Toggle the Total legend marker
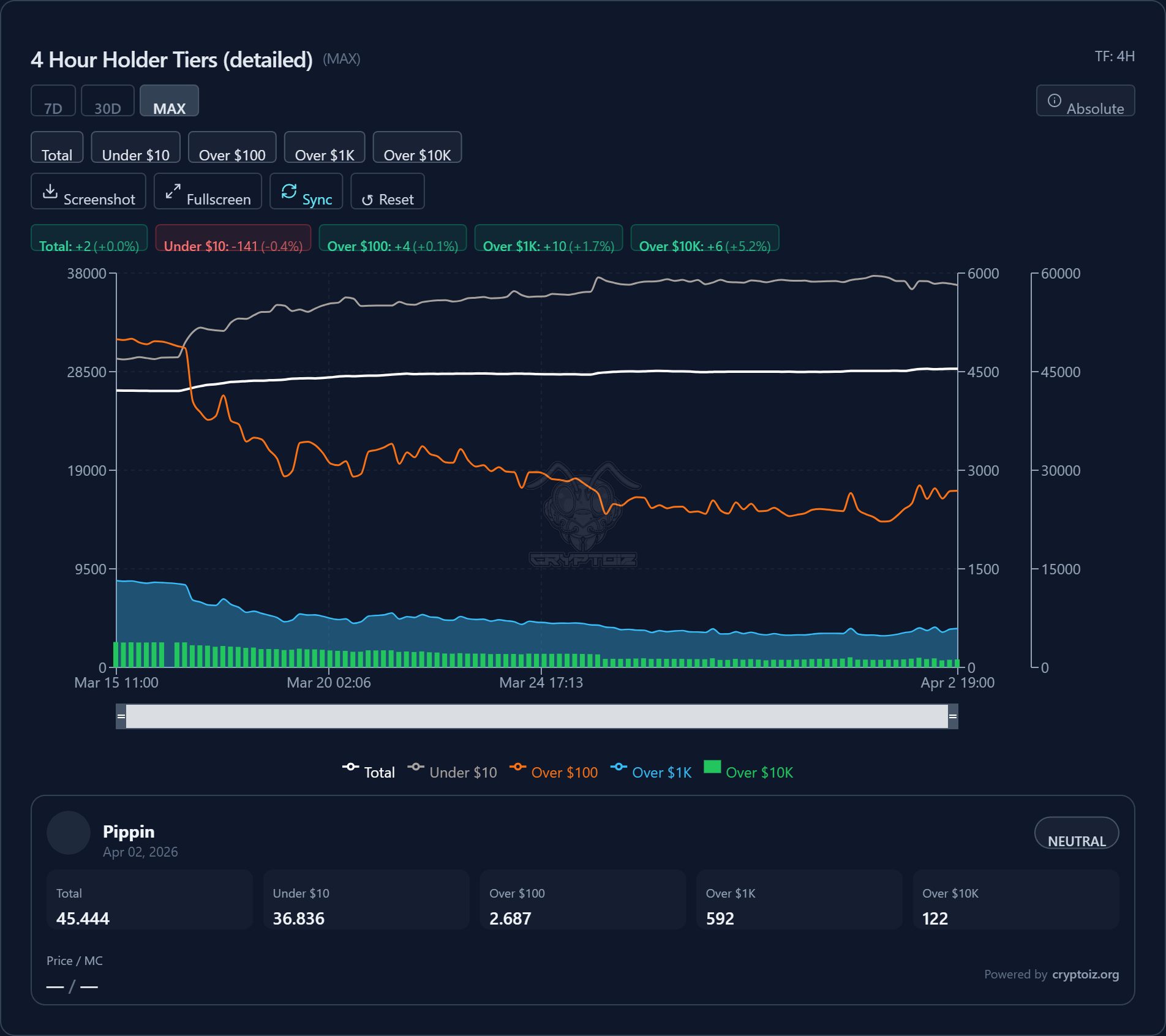The width and height of the screenshot is (1166, 1036). click(x=350, y=767)
